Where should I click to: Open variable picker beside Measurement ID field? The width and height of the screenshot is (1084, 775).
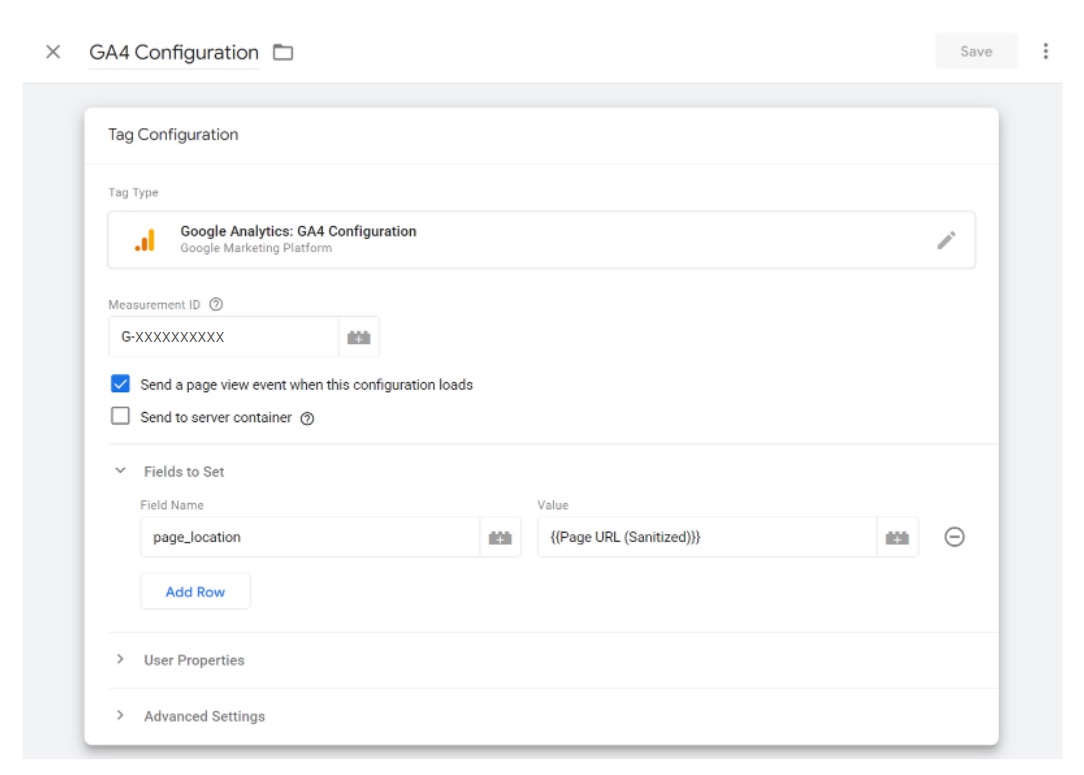click(359, 338)
